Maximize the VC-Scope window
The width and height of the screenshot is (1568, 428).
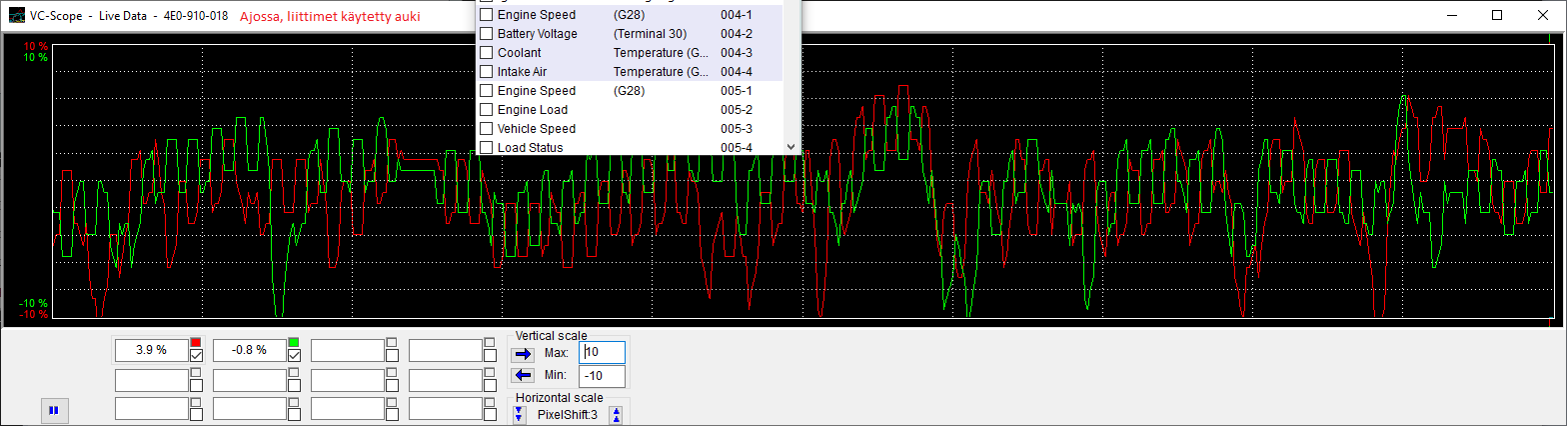point(1497,15)
